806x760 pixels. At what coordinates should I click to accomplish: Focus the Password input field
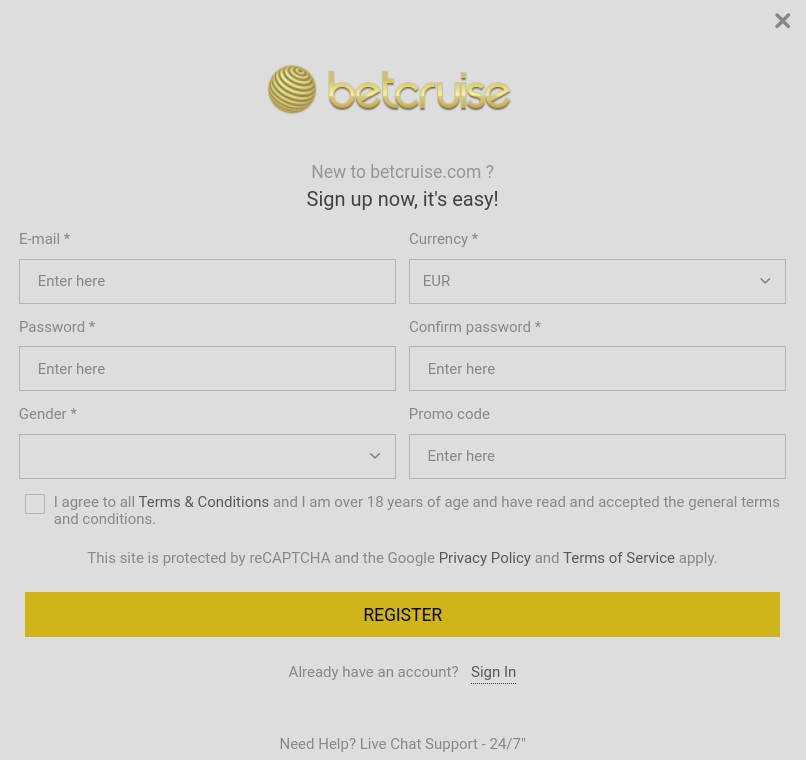[x=207, y=368]
